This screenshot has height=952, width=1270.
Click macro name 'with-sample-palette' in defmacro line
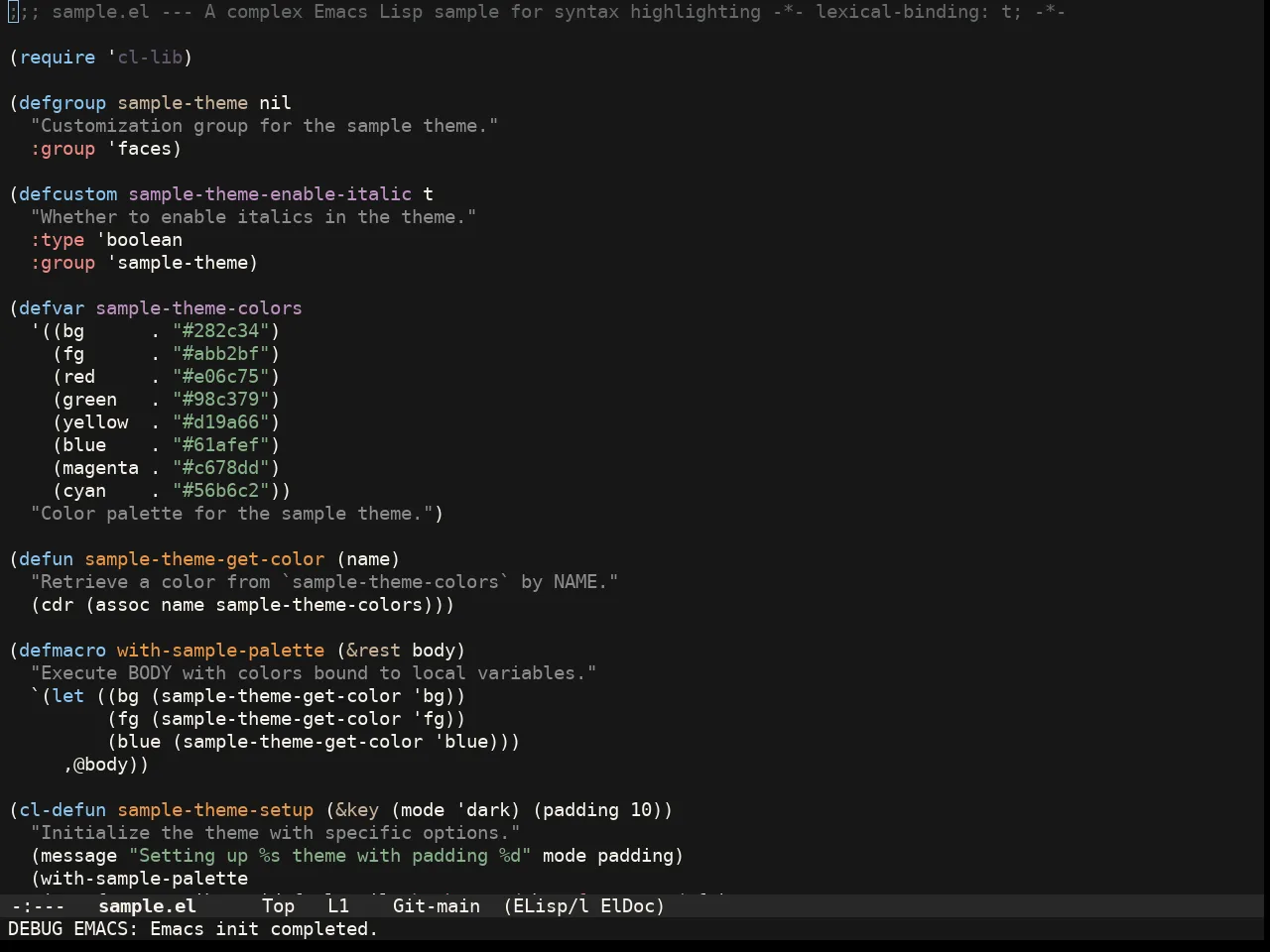[221, 651]
